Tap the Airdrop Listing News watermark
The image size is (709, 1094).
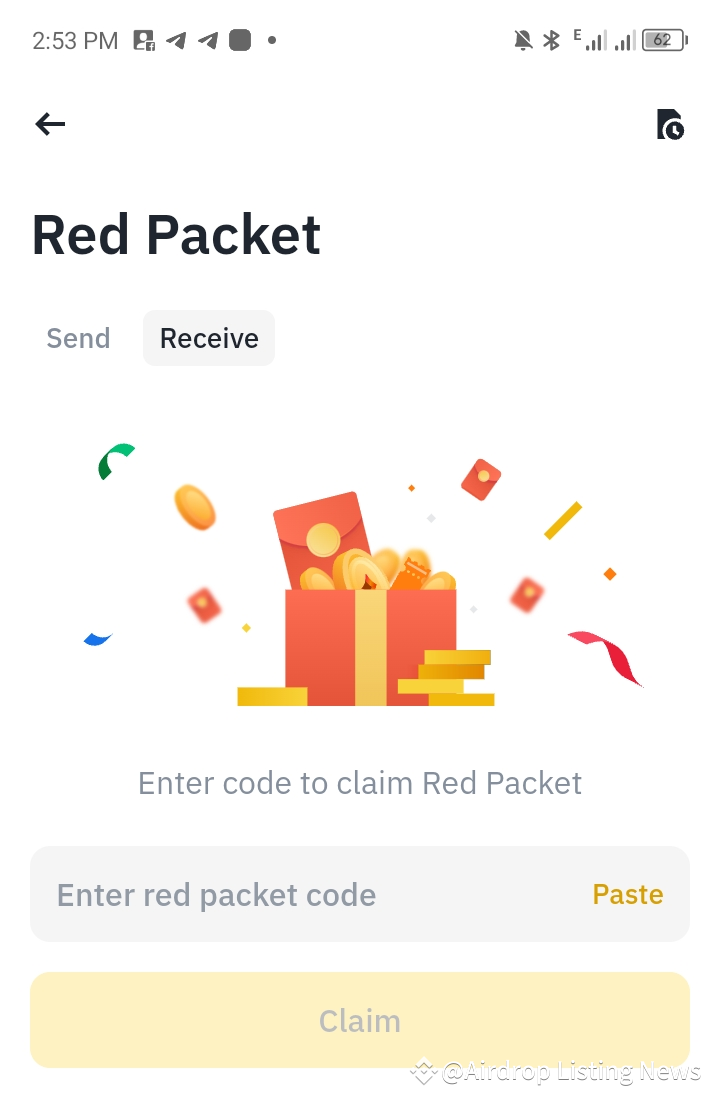pyautogui.click(x=556, y=1072)
